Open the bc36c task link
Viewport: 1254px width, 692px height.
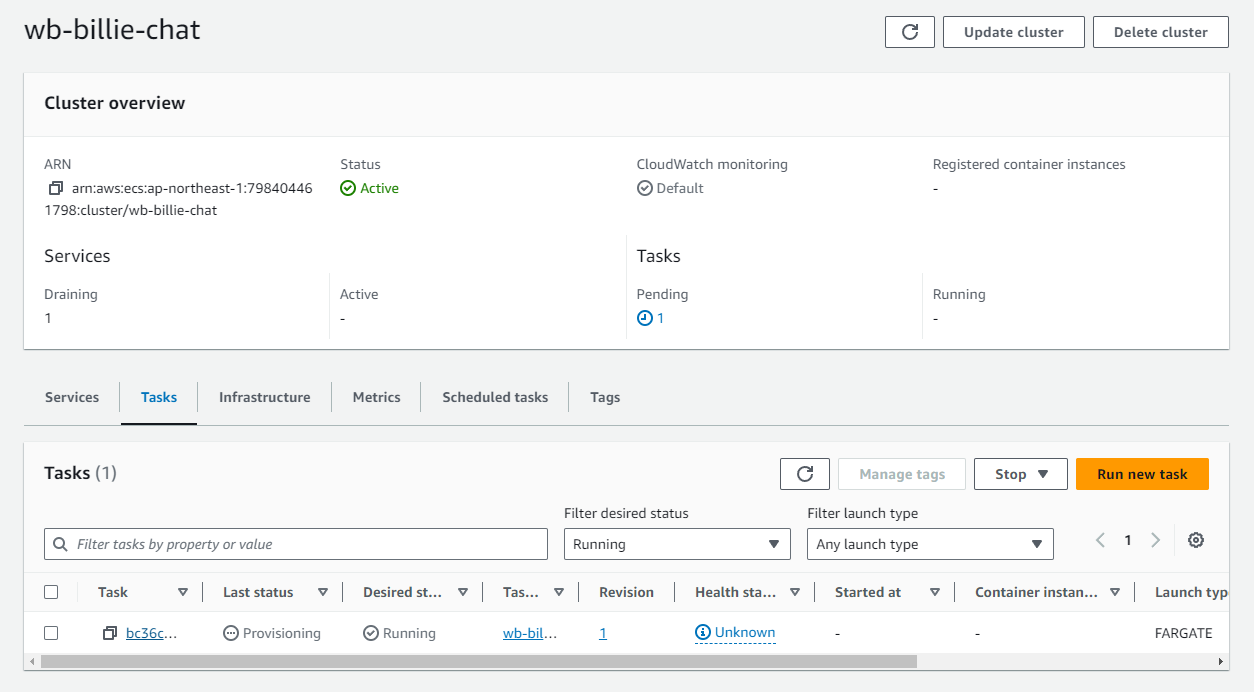point(152,633)
